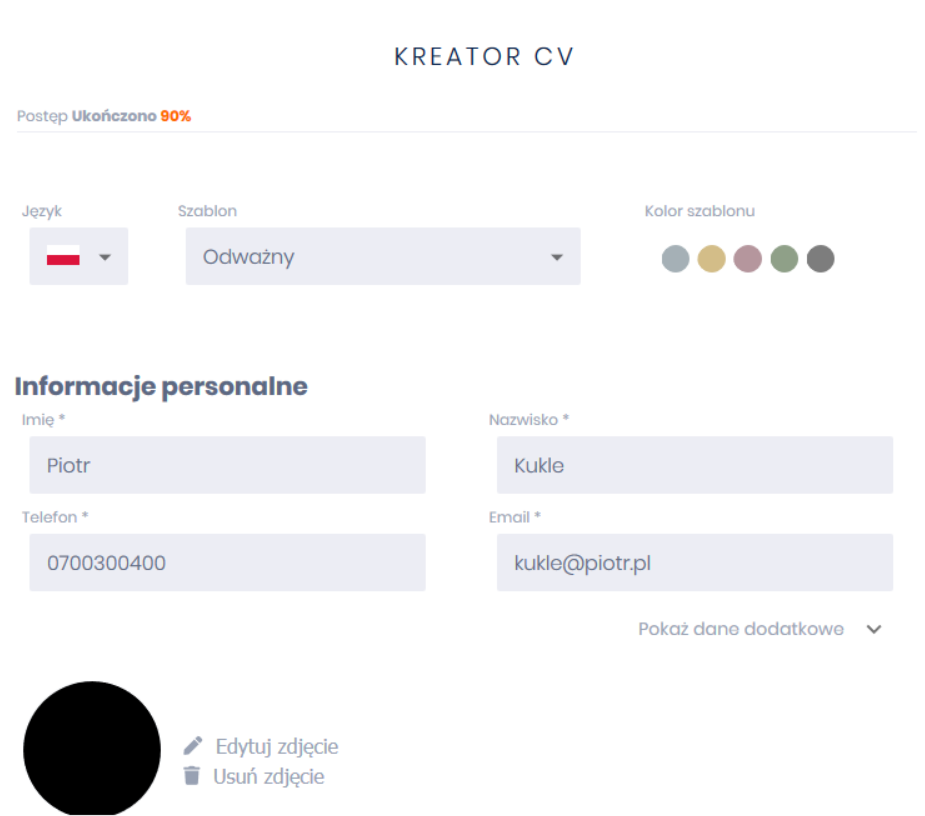Expand Pokaż dane dodatkowe chevron

pos(874,629)
